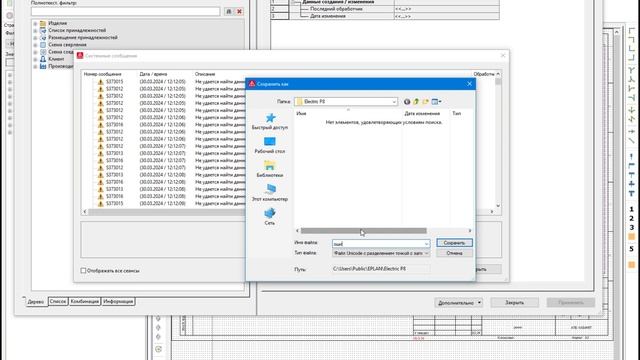Screen dimensions: 640x360
Task: Click the number 3 icon in right toolbar
Action: [x=631, y=227]
